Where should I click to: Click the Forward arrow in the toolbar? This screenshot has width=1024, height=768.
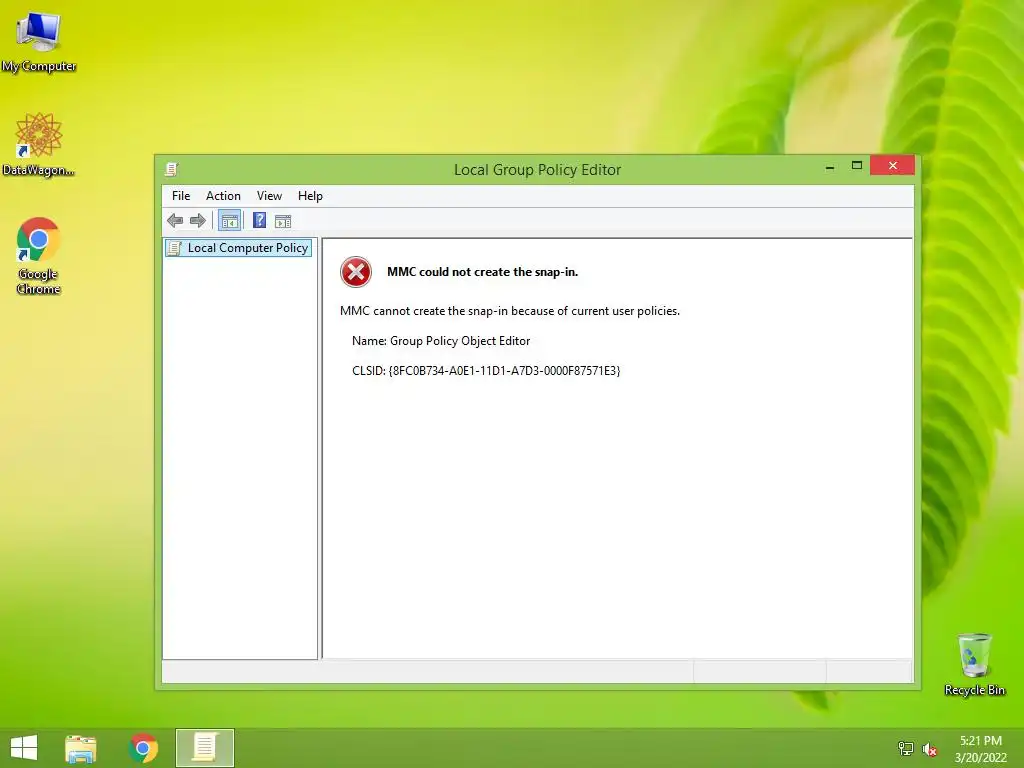click(197, 221)
